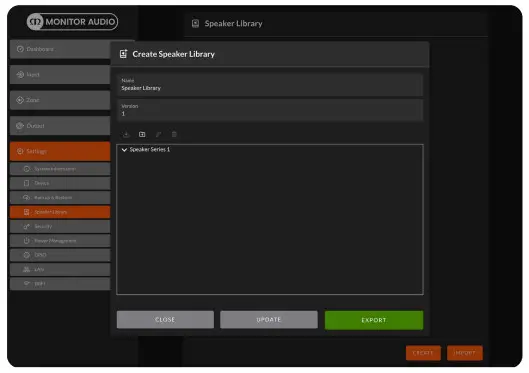Click the LAN network icon in the sidebar
The image size is (529, 373).
tap(26, 269)
